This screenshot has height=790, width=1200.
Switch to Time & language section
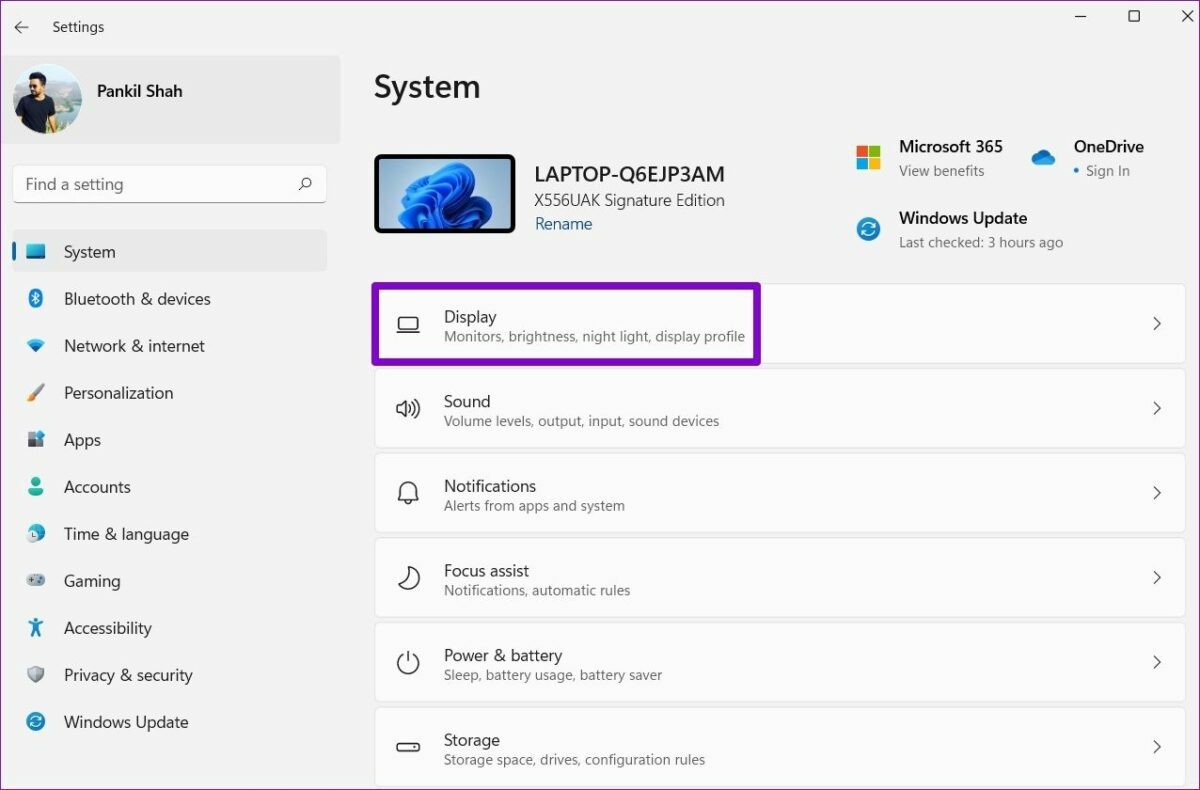tap(126, 534)
